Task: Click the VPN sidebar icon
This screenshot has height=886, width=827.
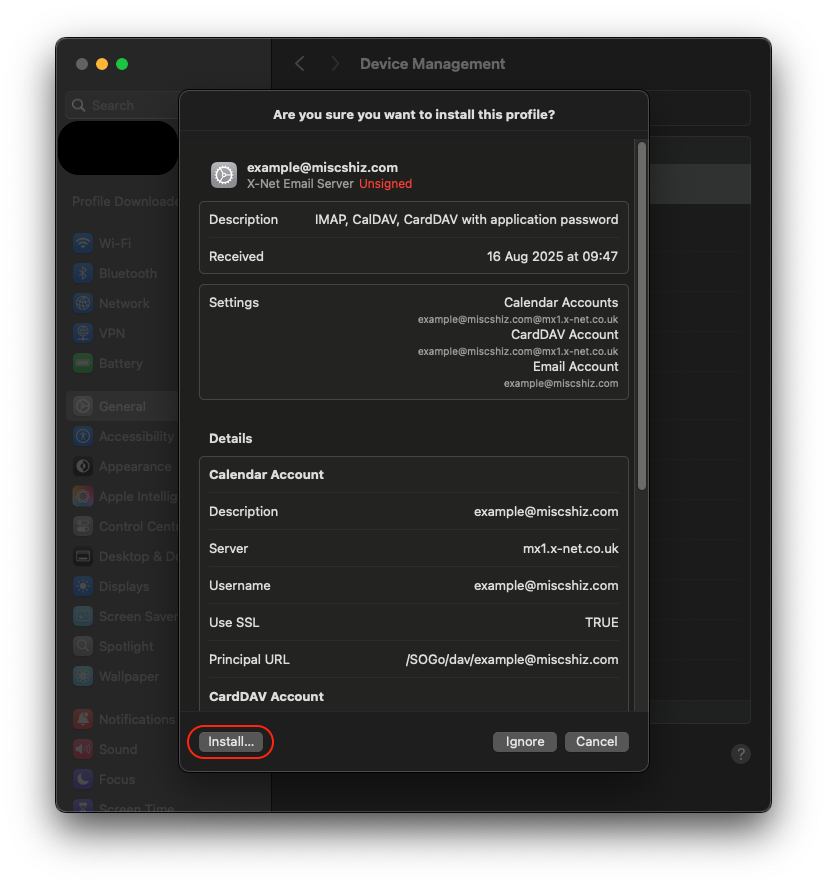Action: pos(82,333)
